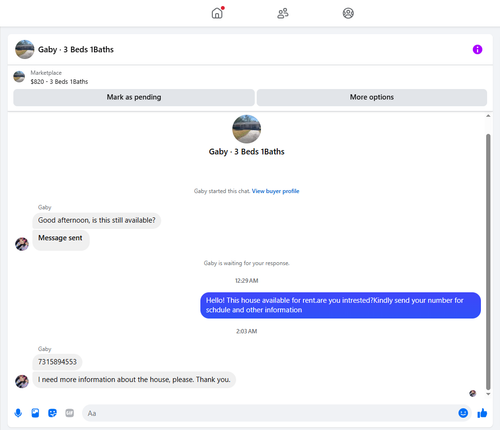Click seen-receipt mini avatar
The width and height of the screenshot is (500, 430).
[473, 393]
